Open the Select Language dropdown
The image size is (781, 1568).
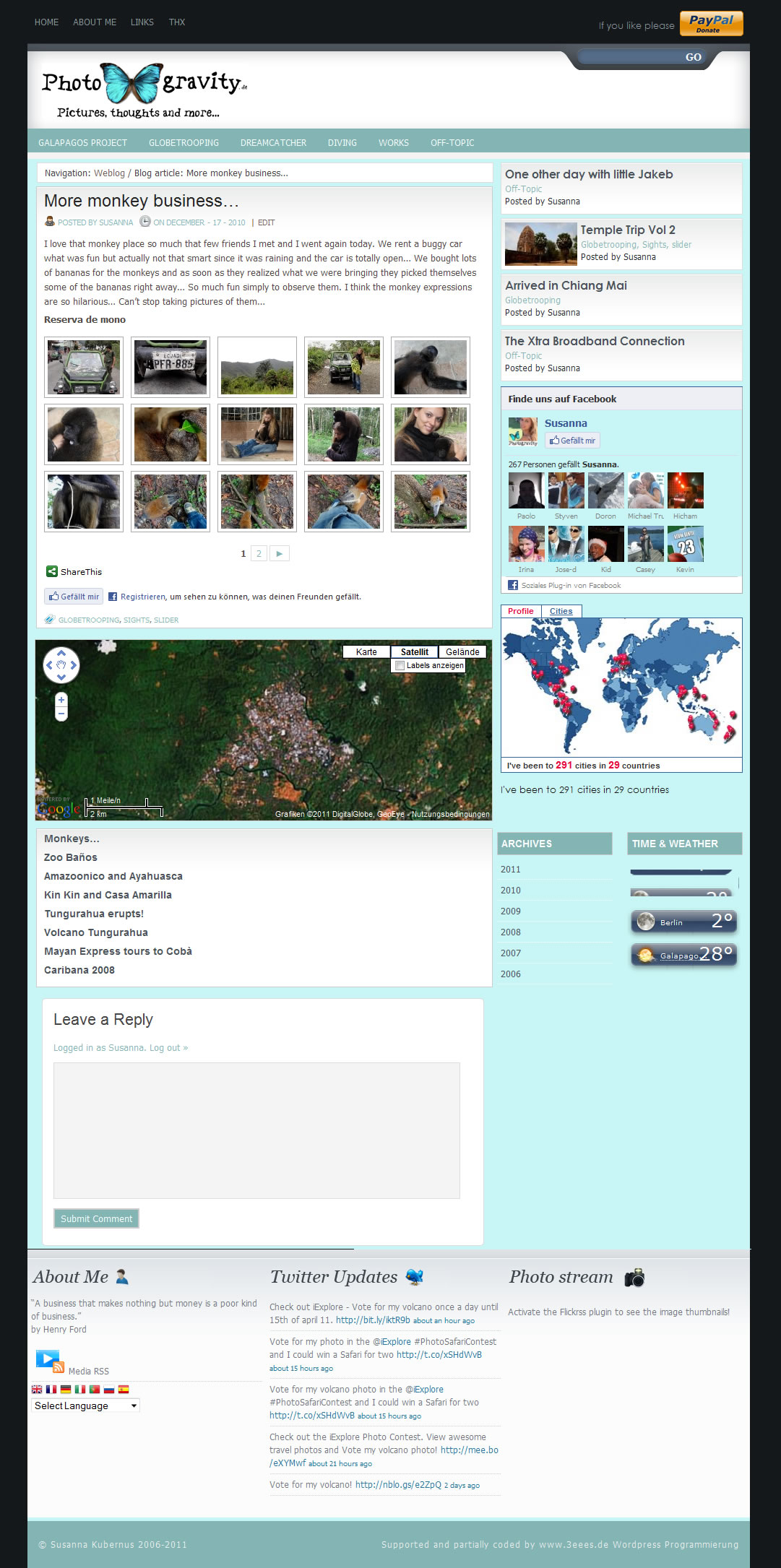click(86, 1405)
